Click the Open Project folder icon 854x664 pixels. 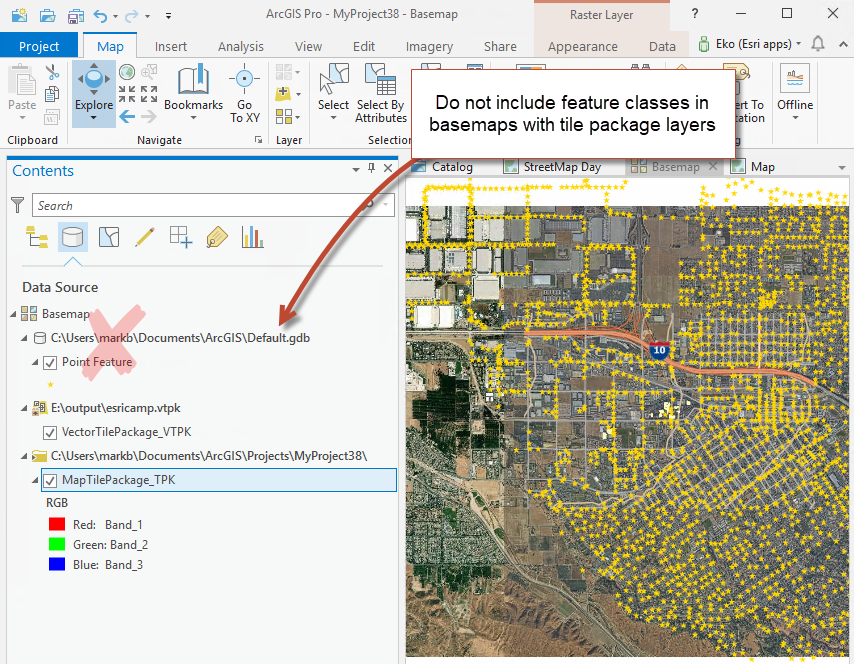[48, 15]
